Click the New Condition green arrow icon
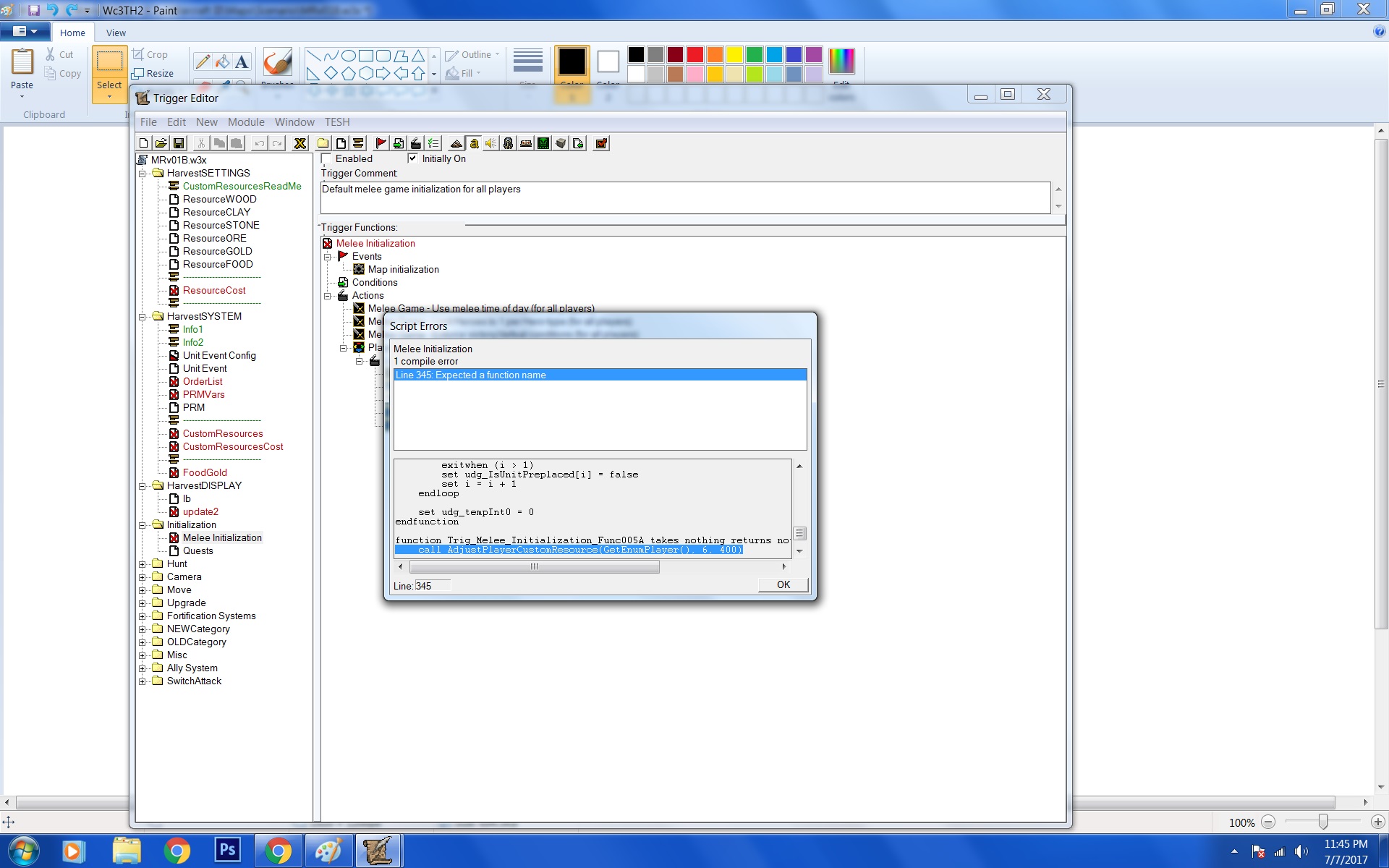 399,143
